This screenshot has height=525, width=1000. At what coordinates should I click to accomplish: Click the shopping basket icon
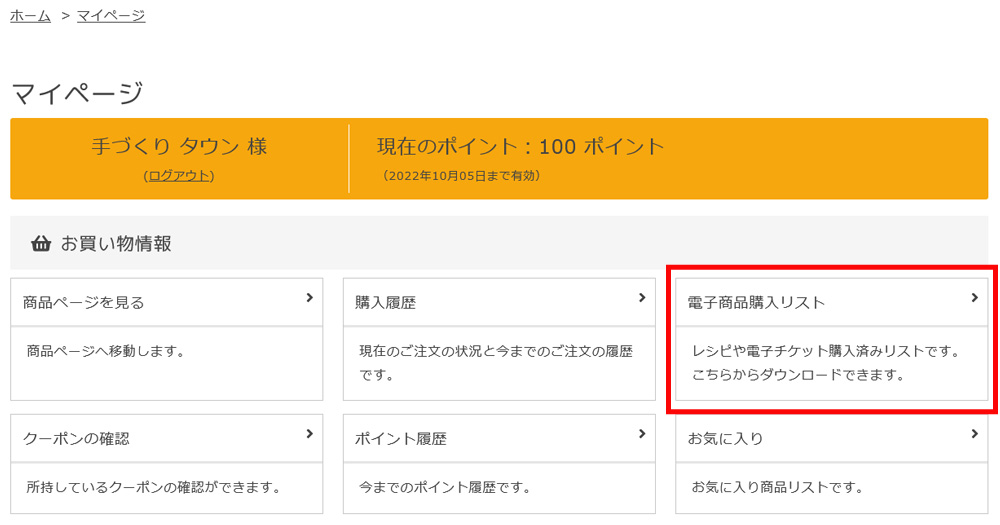point(41,243)
